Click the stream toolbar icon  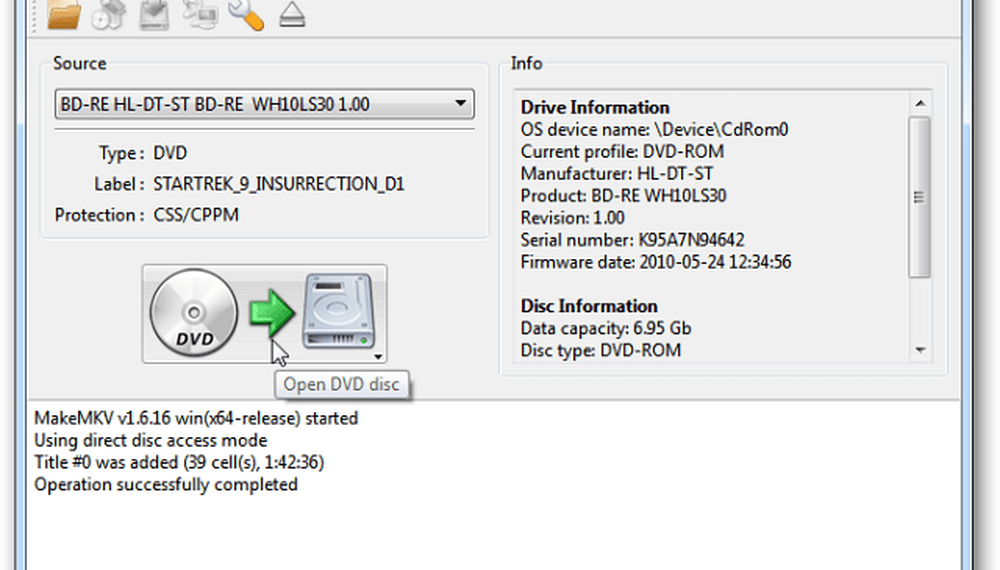point(200,14)
